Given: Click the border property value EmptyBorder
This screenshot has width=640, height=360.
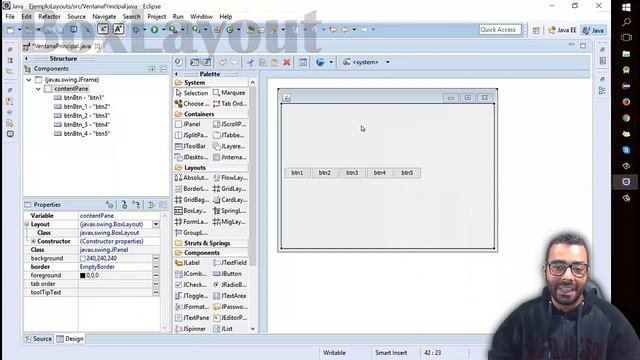Looking at the screenshot, I should coord(97,267).
